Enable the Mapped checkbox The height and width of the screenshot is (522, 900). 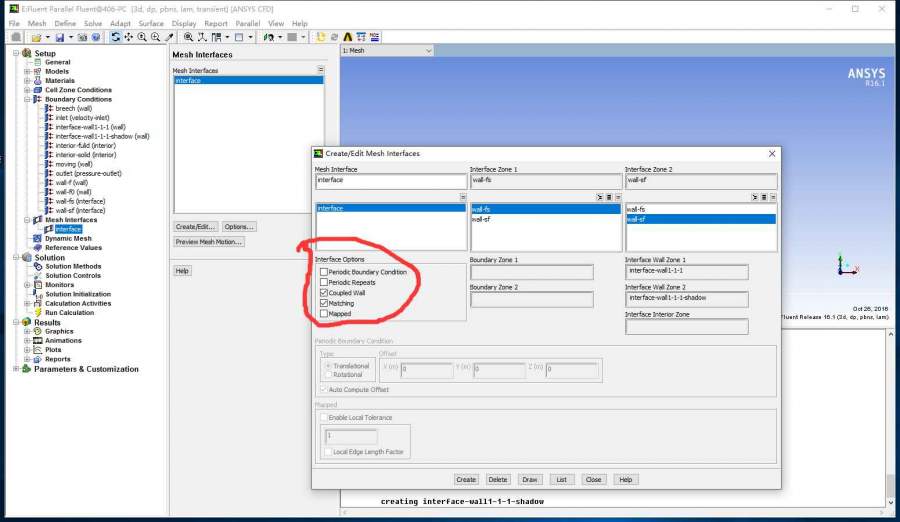(324, 314)
